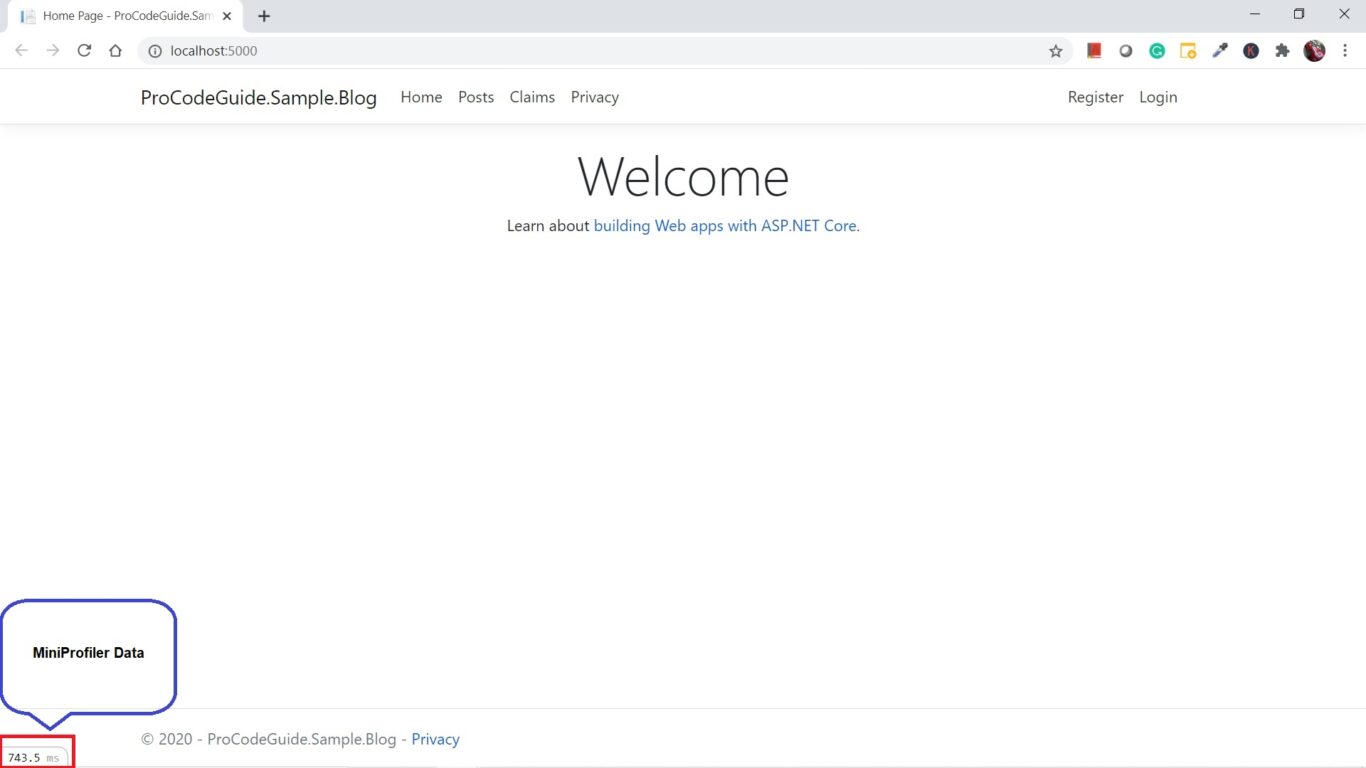Open the dark circular K extension
Viewport: 1366px width, 768px height.
pos(1251,51)
